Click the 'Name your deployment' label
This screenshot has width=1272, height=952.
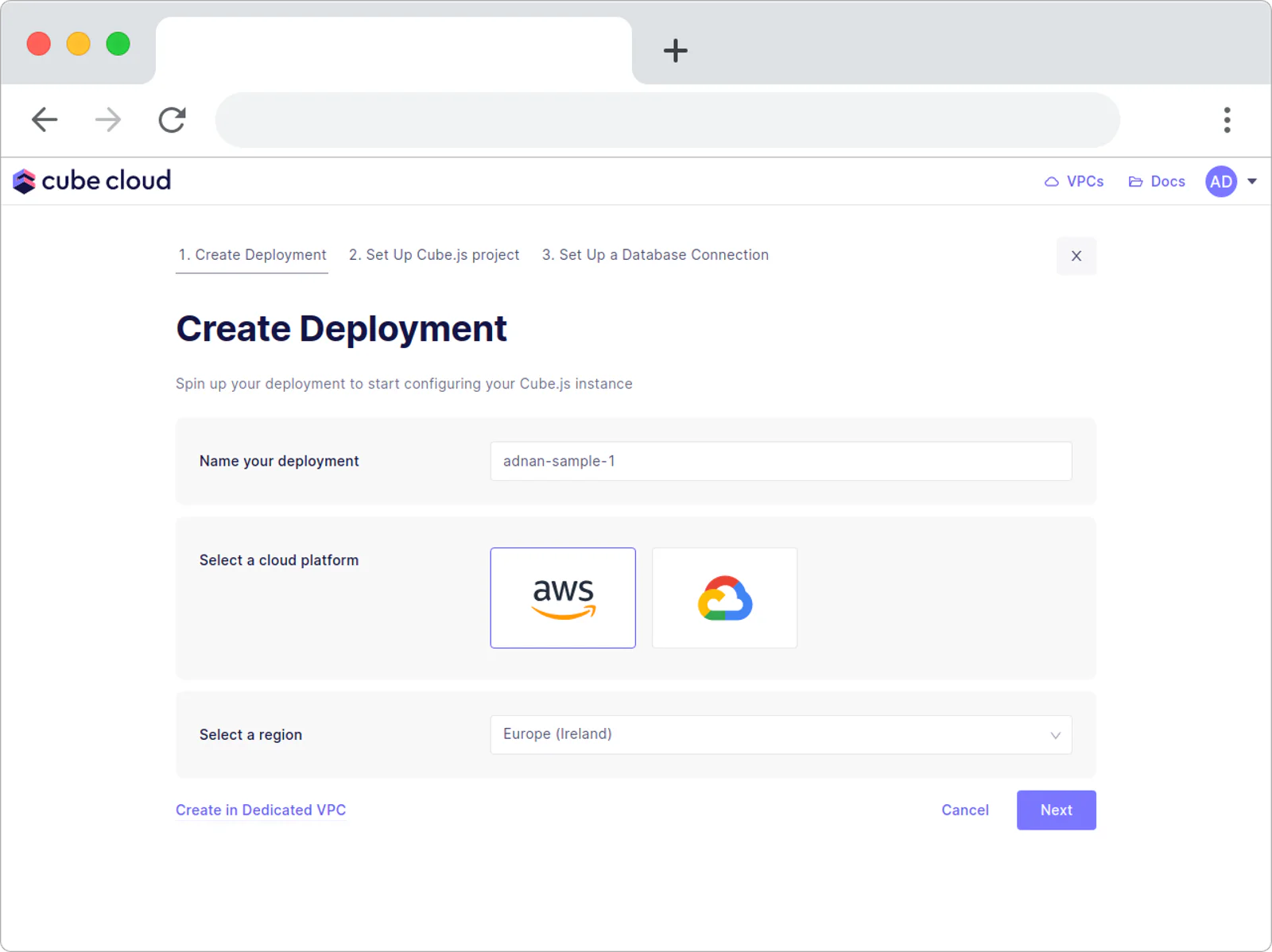279,461
